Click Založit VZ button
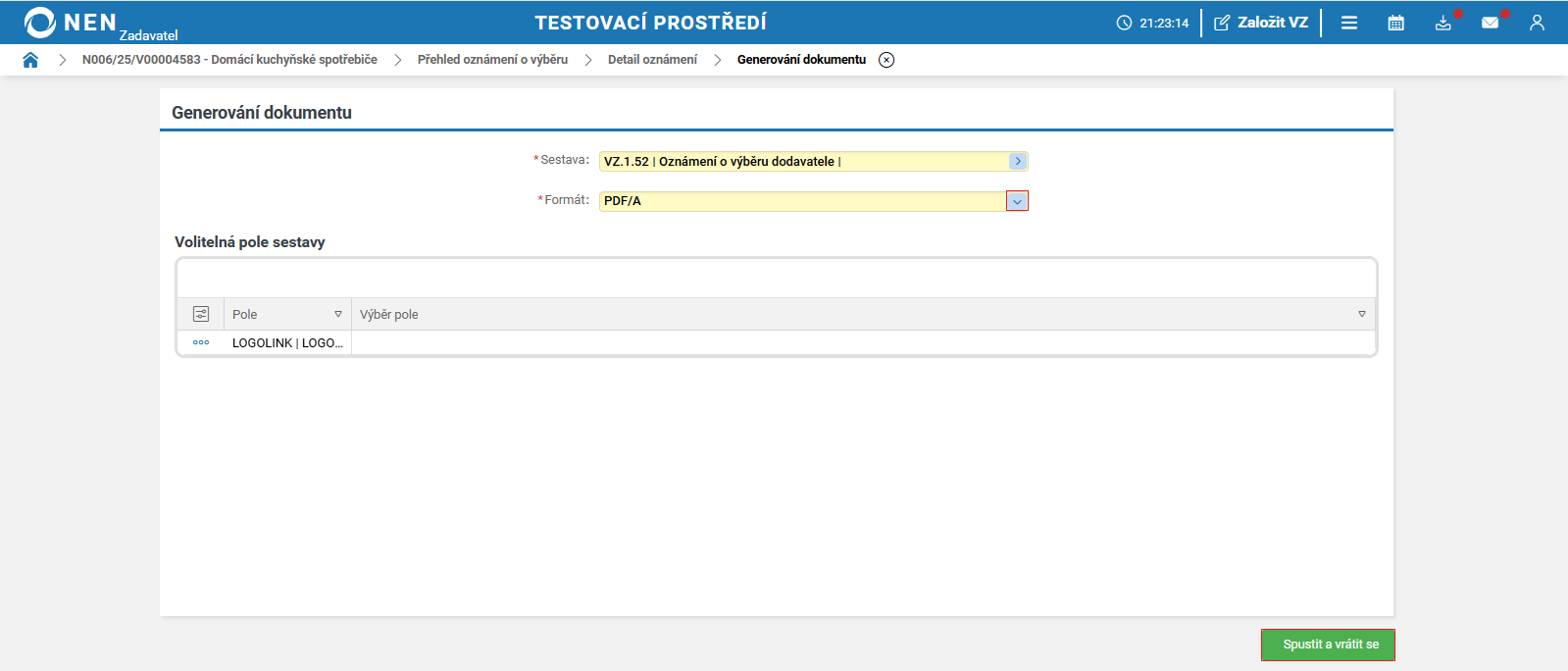1568x671 pixels. coord(1261,23)
